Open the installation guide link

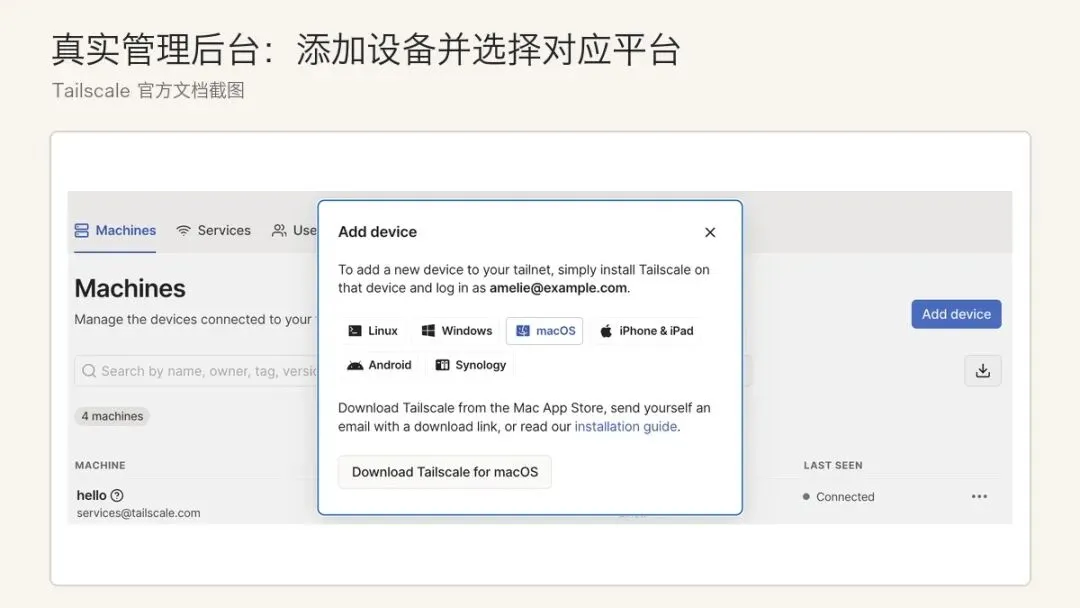point(626,427)
